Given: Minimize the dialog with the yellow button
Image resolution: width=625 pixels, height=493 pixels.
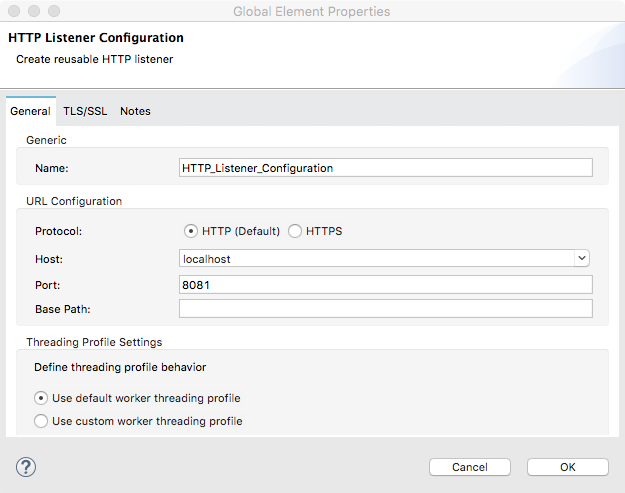Looking at the screenshot, I should [33, 12].
